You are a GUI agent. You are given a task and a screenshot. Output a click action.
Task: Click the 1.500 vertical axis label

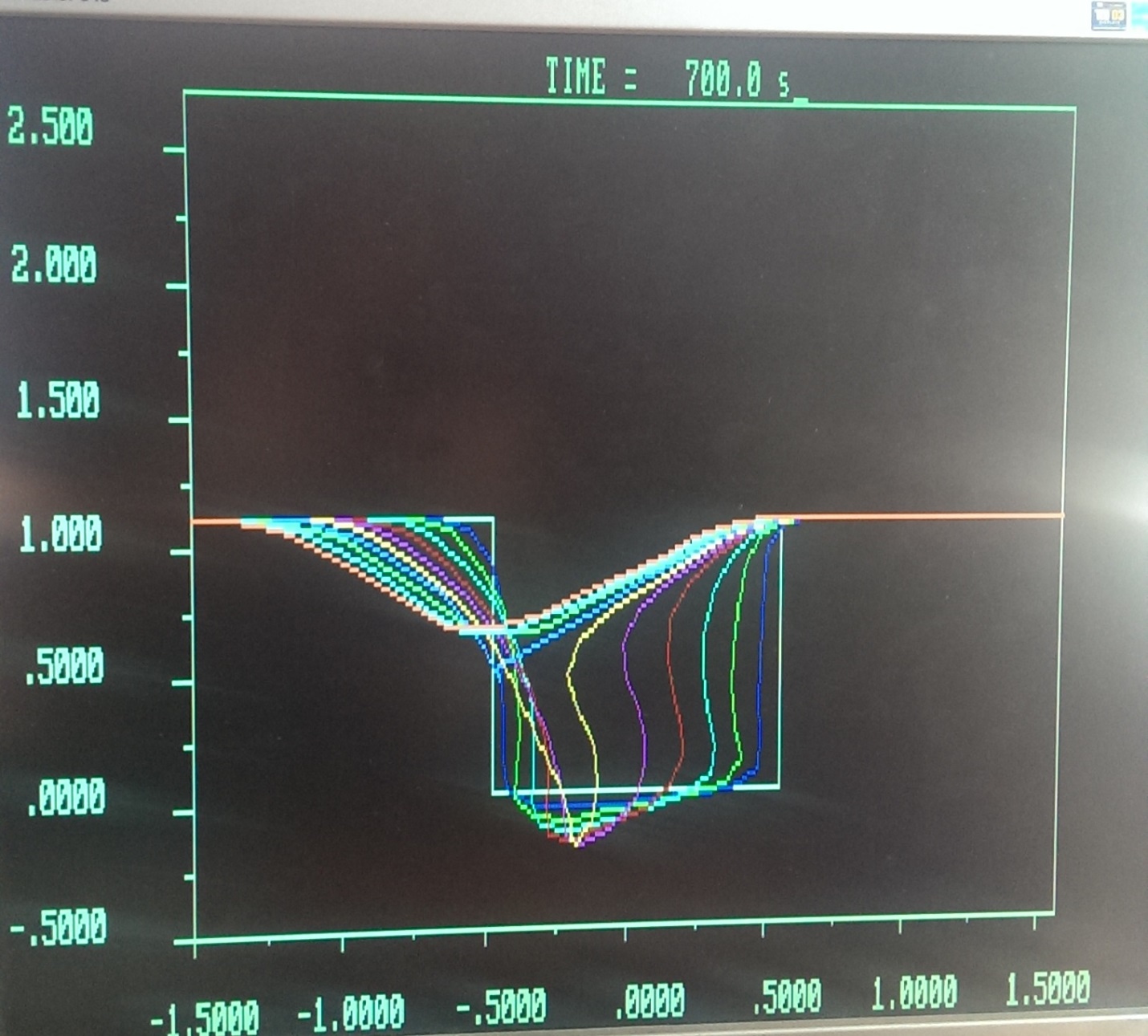point(57,399)
